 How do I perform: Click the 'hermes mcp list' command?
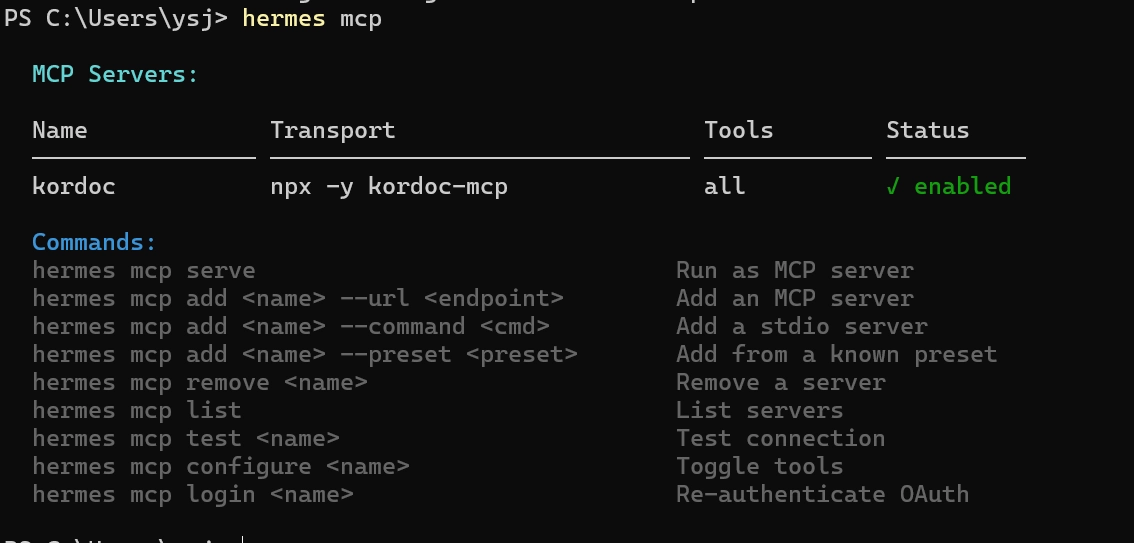coord(137,411)
